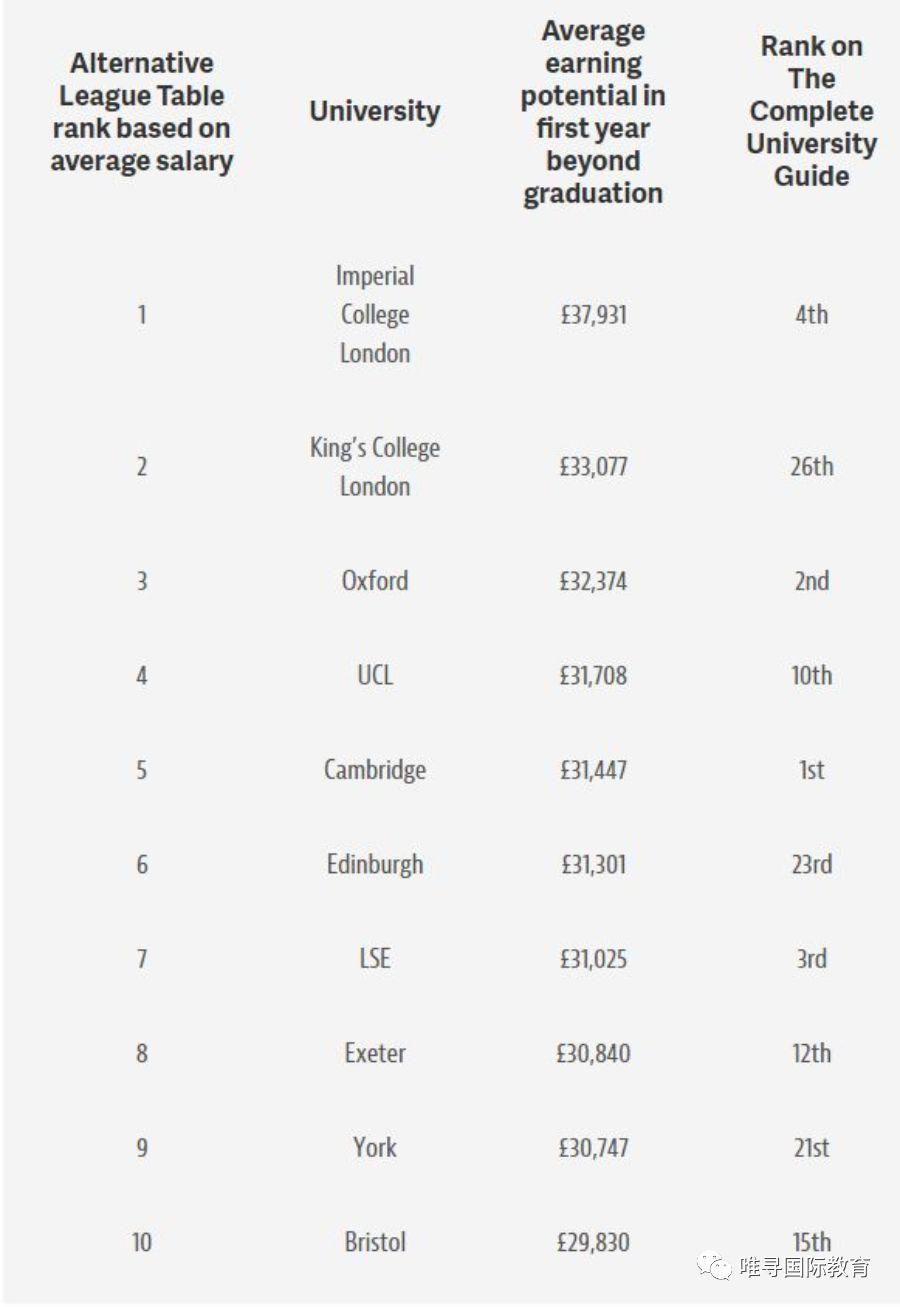Click the Exeter university name
The image size is (900, 1307).
375,1053
